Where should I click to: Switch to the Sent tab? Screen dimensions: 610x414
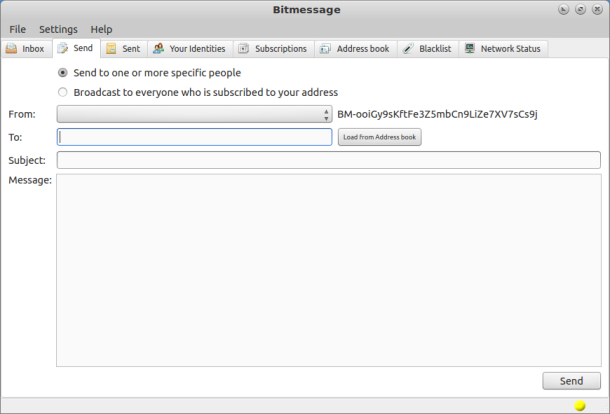pyautogui.click(x=124, y=49)
